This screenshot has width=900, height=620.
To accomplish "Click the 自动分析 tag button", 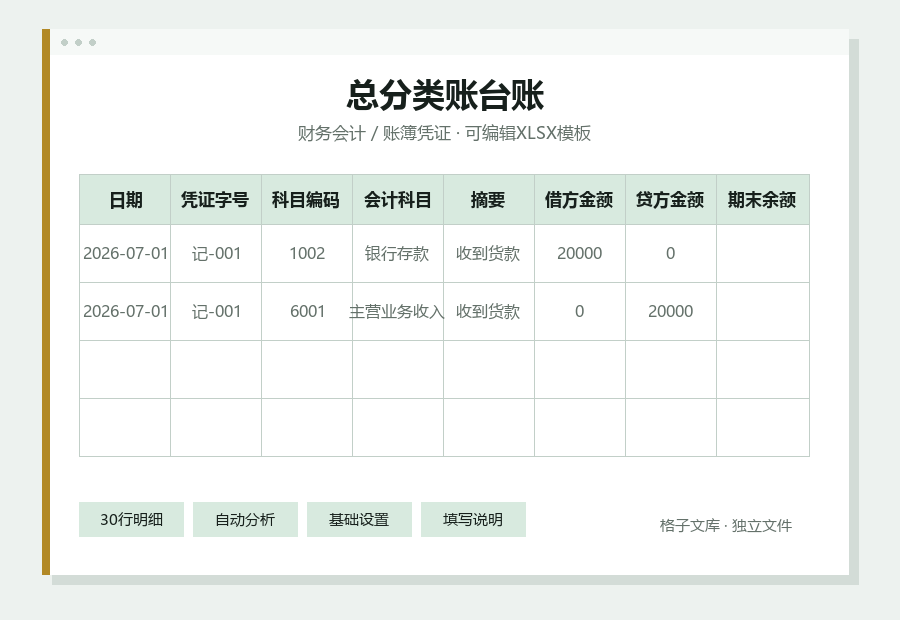I will pos(245,520).
